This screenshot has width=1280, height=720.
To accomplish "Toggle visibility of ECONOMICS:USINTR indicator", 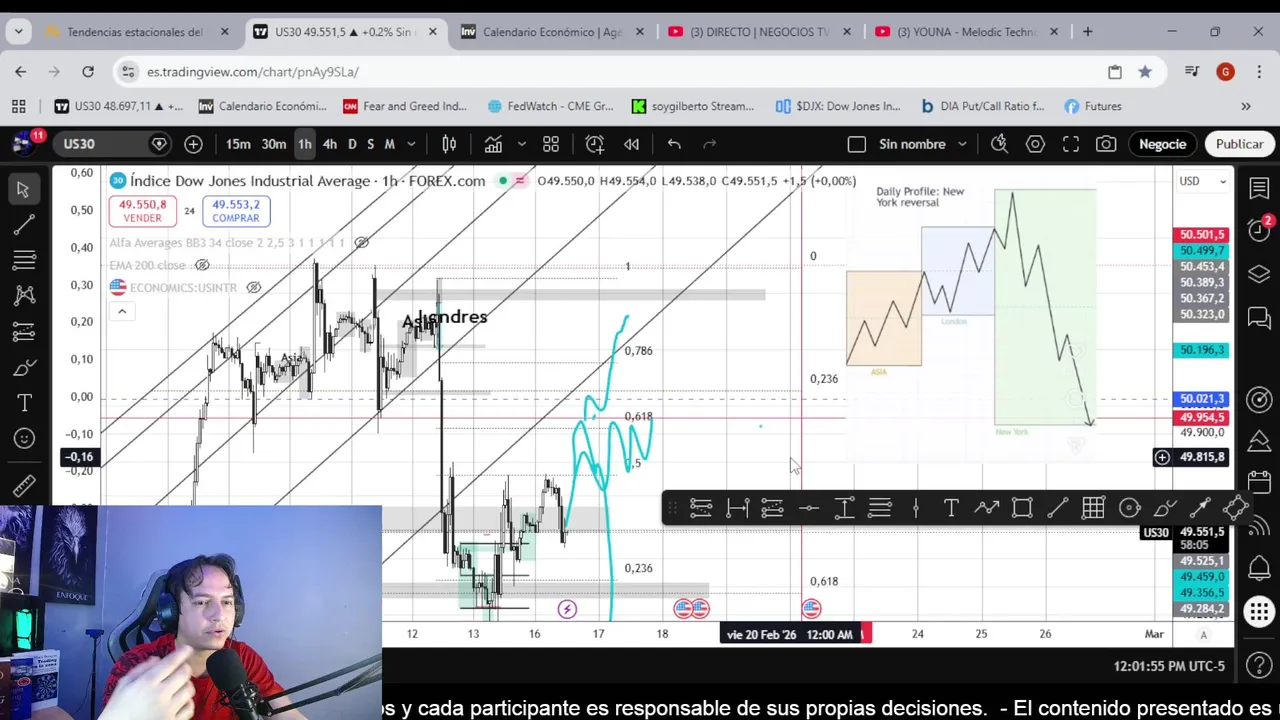I will [x=254, y=287].
